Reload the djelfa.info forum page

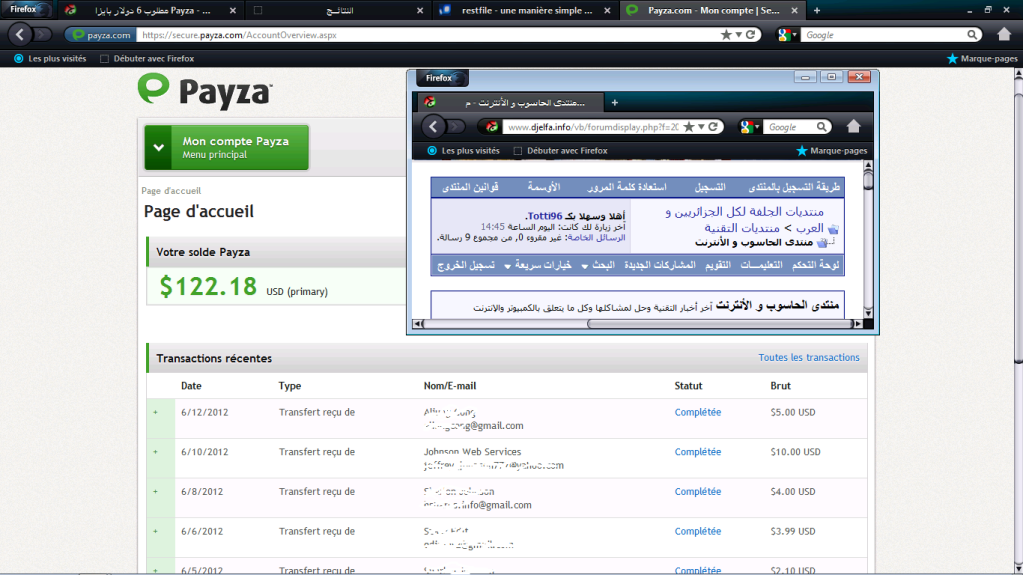coord(713,127)
